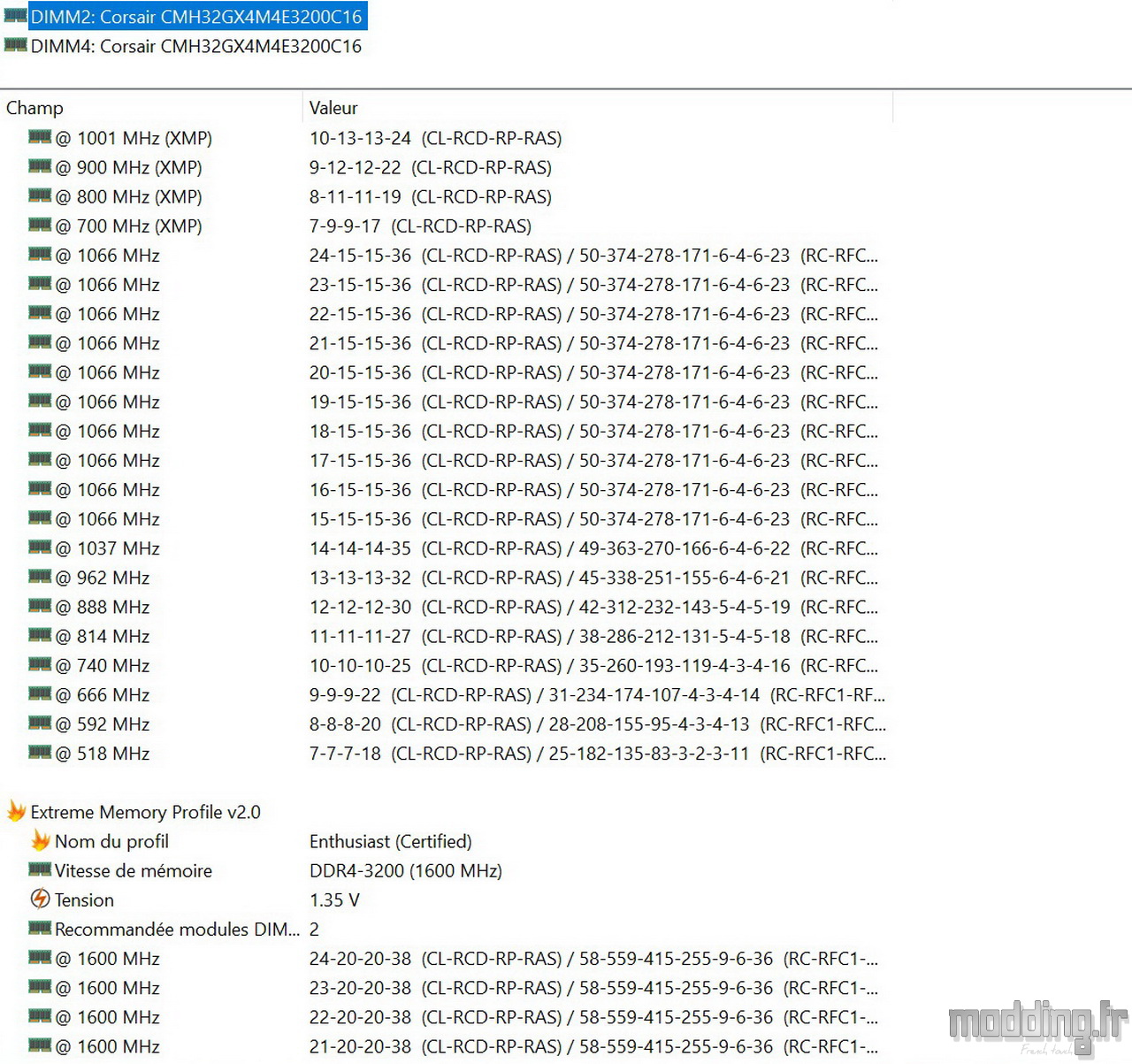Click memory icon of @ 888 MHz row
The height and width of the screenshot is (1064, 1132).
(40, 605)
